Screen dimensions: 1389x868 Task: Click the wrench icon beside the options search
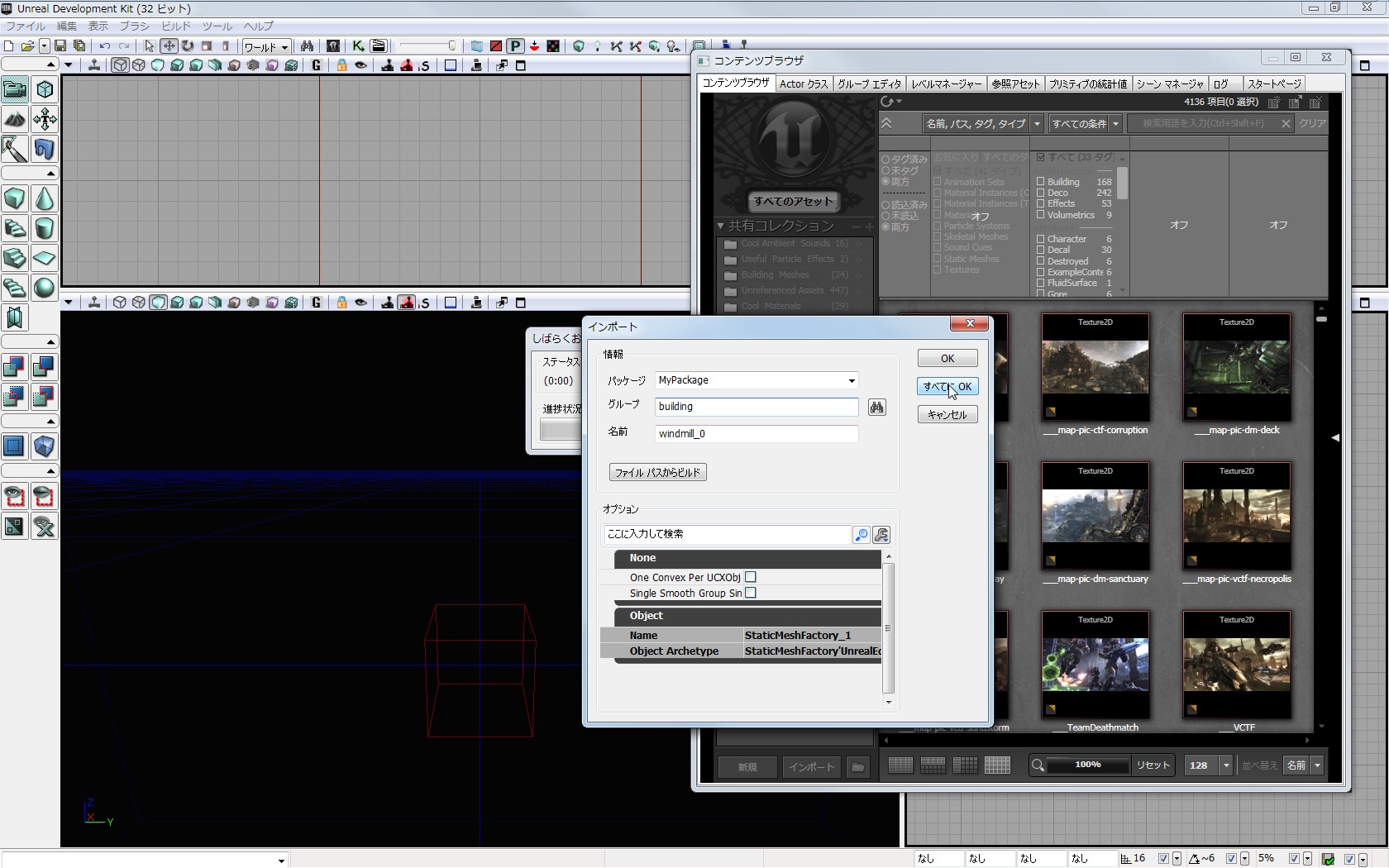[x=881, y=535]
